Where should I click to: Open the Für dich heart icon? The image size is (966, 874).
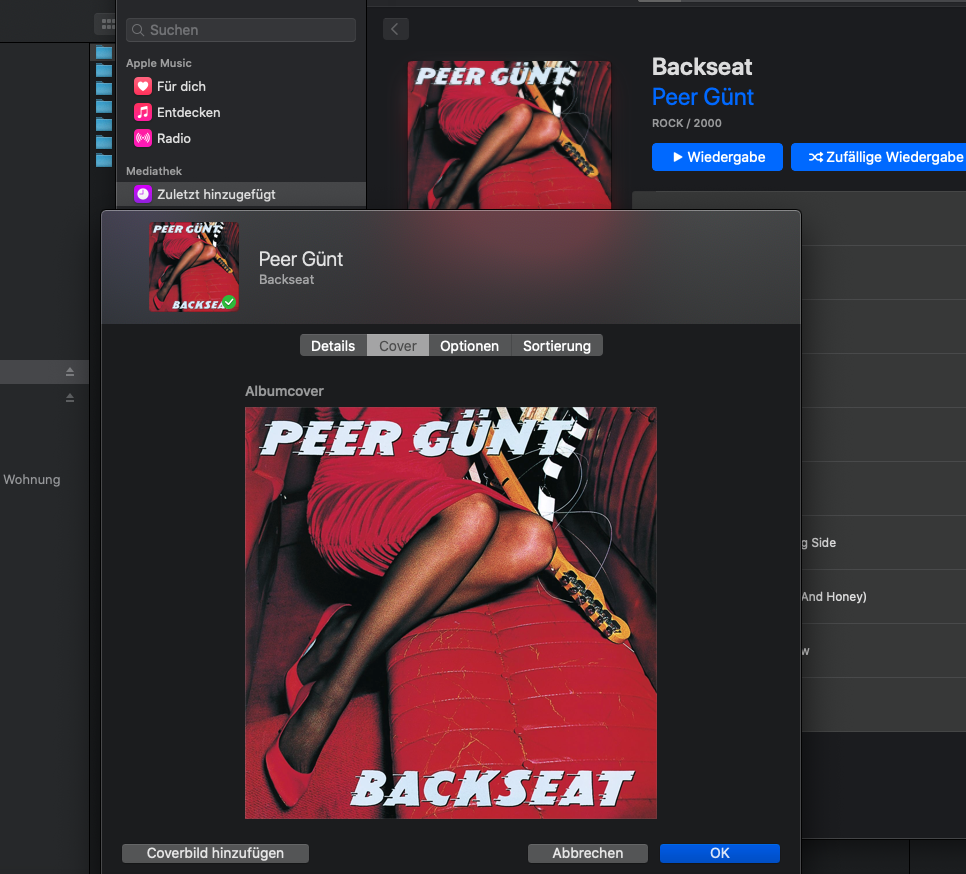142,87
